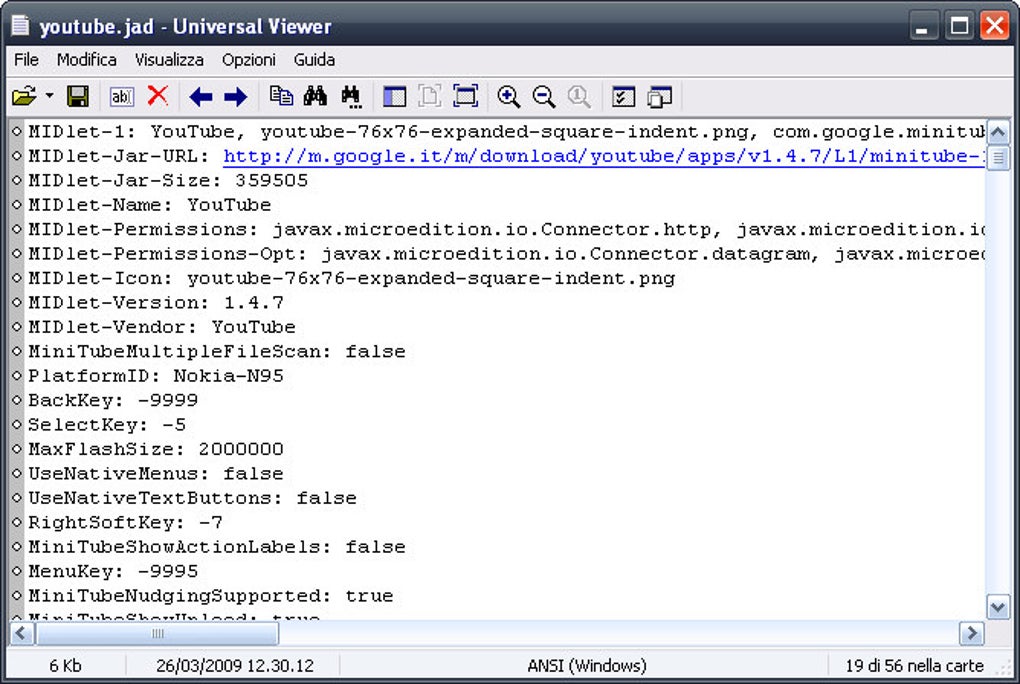This screenshot has height=684, width=1020.
Task: Open the Modifica menu
Action: pos(87,60)
